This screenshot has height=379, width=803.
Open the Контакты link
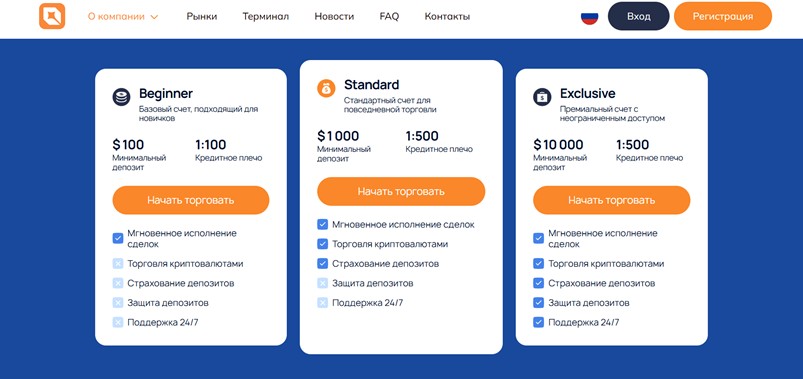[447, 16]
